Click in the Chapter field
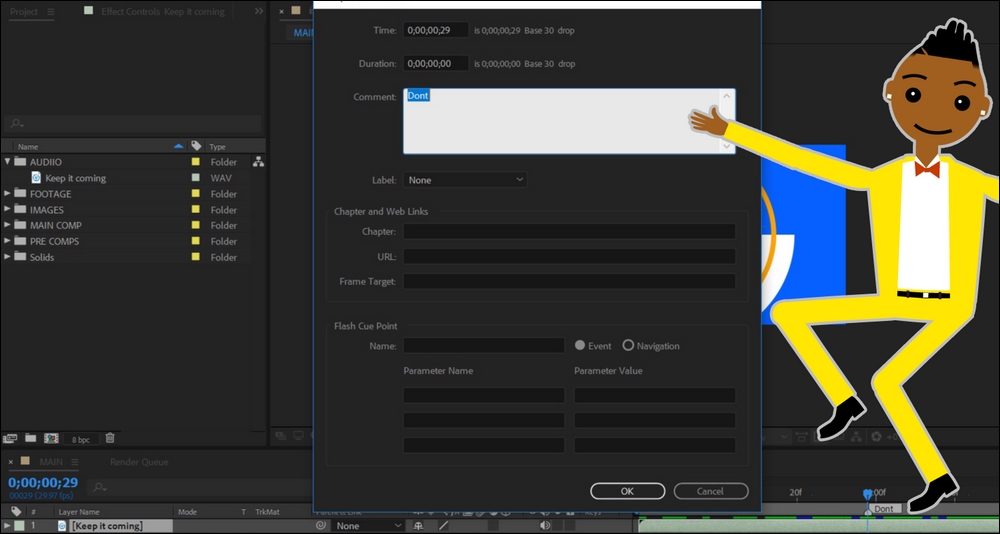The image size is (1000, 534). [x=569, y=231]
